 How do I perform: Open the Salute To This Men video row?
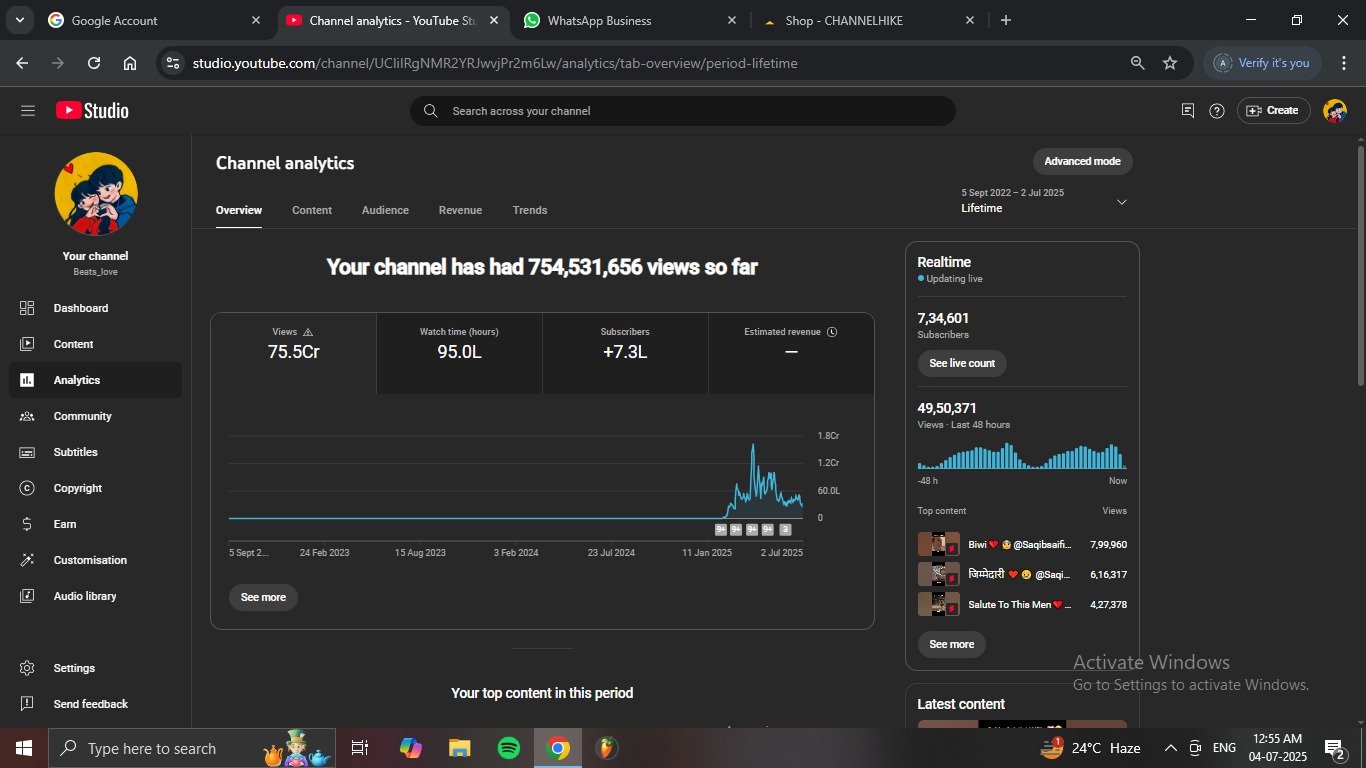(x=1022, y=604)
